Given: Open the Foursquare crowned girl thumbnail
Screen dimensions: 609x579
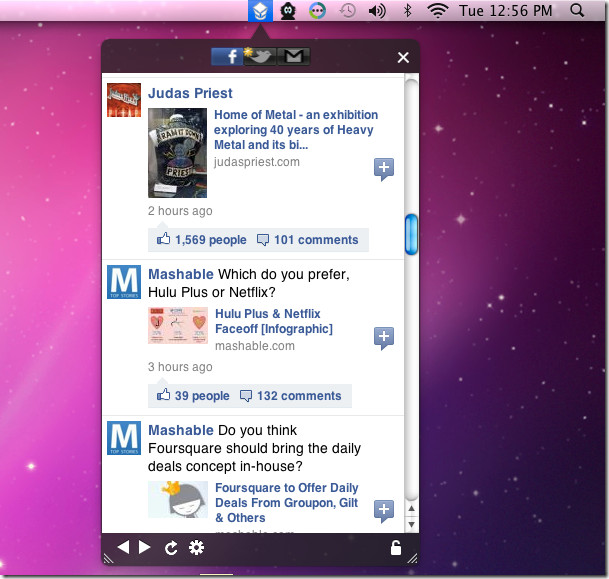Looking at the screenshot, I should tap(178, 500).
